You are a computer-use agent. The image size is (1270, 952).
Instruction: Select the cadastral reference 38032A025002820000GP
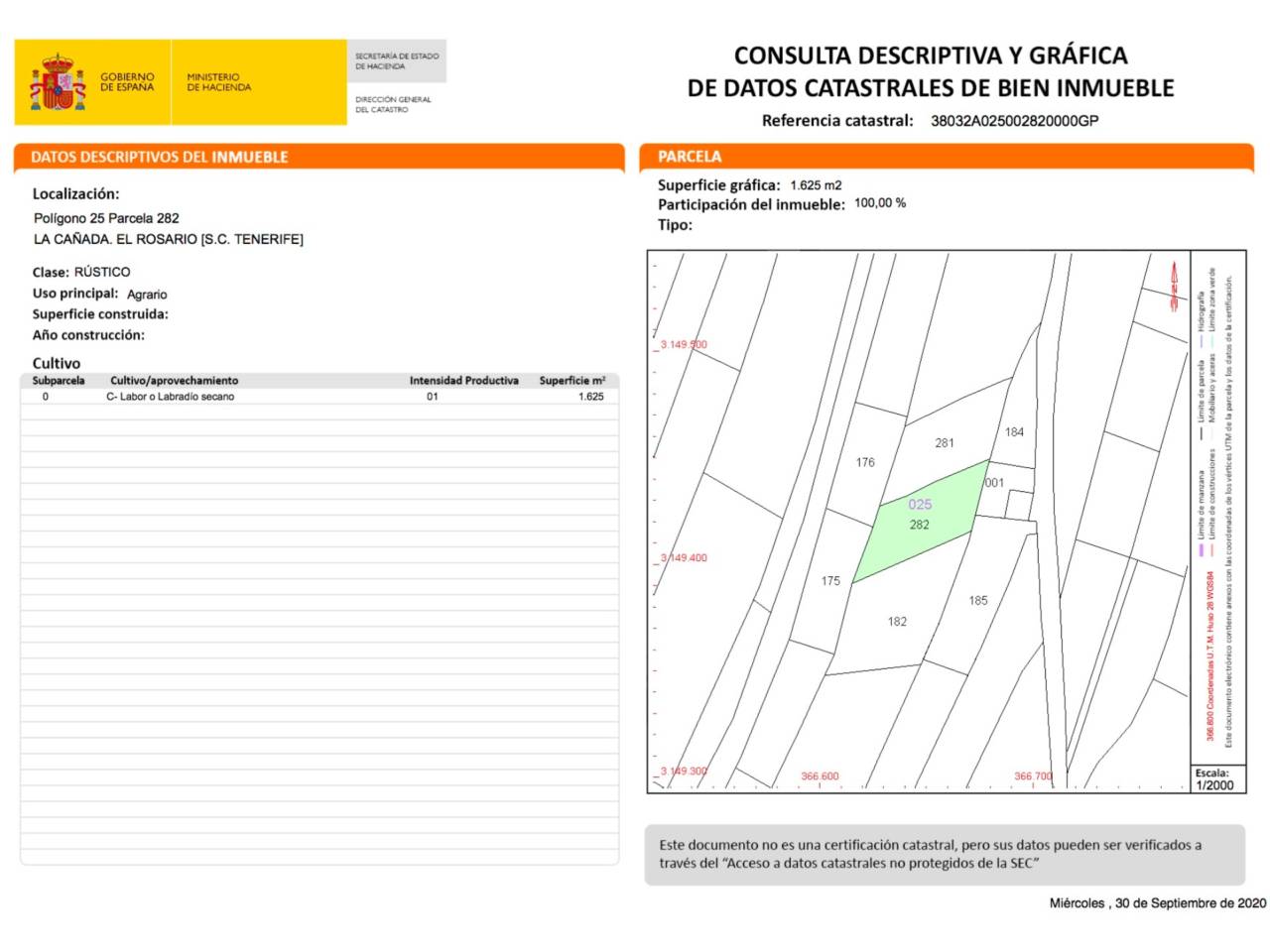(1014, 121)
